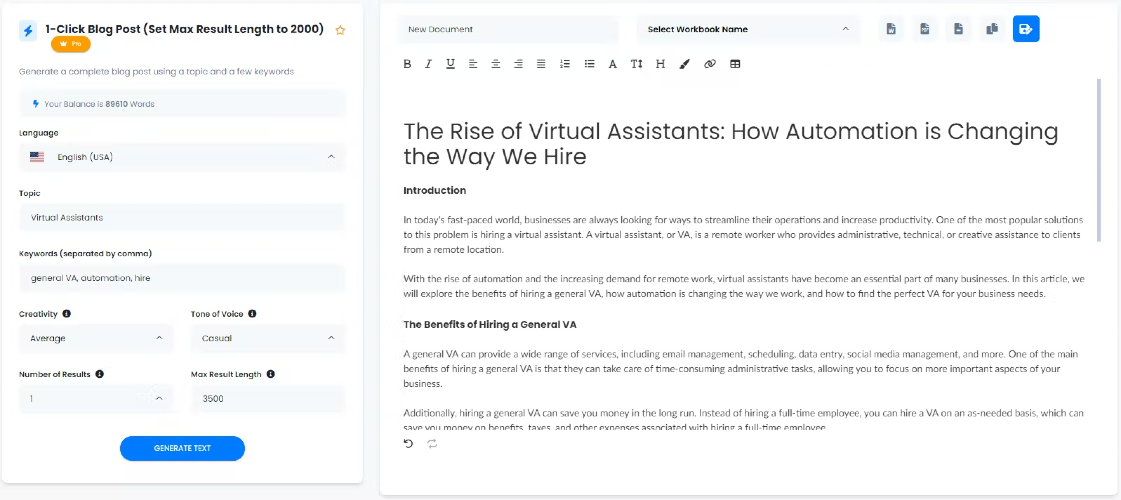Click the Pro badge
Viewport: 1121px width, 500px height.
tap(71, 44)
